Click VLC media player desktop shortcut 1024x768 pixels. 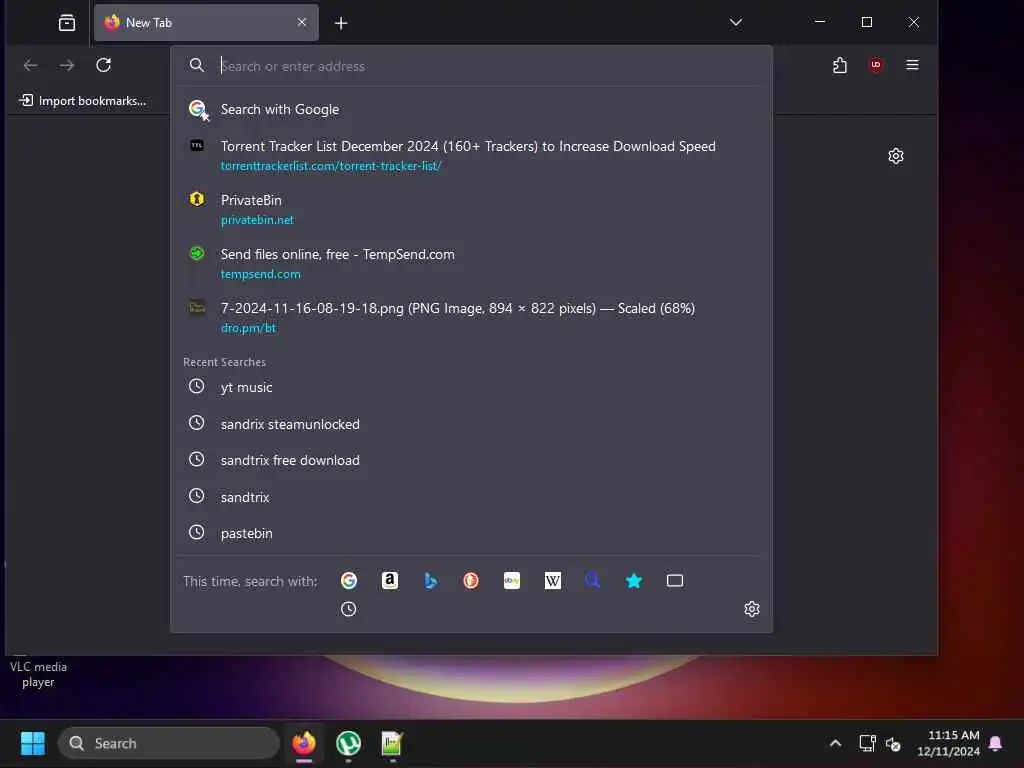tap(38, 673)
